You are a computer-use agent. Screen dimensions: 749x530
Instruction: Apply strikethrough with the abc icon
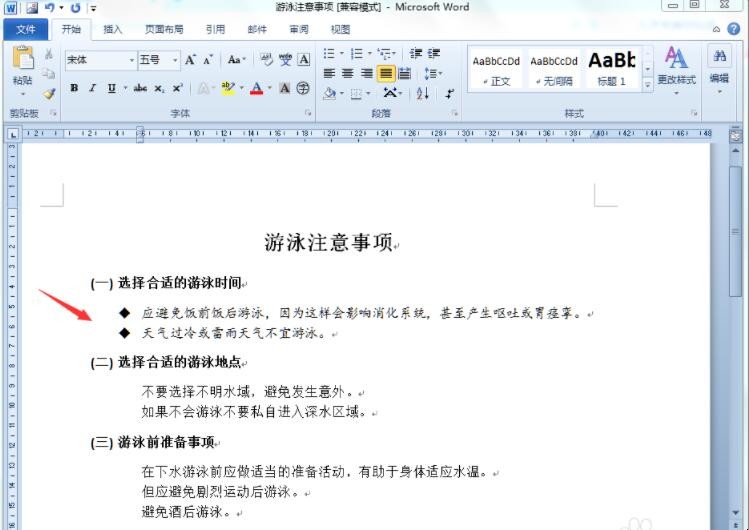(140, 88)
